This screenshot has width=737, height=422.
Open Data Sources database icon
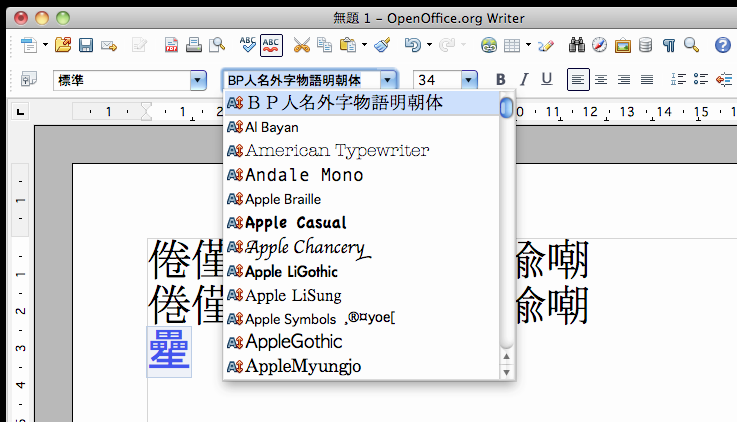point(646,45)
